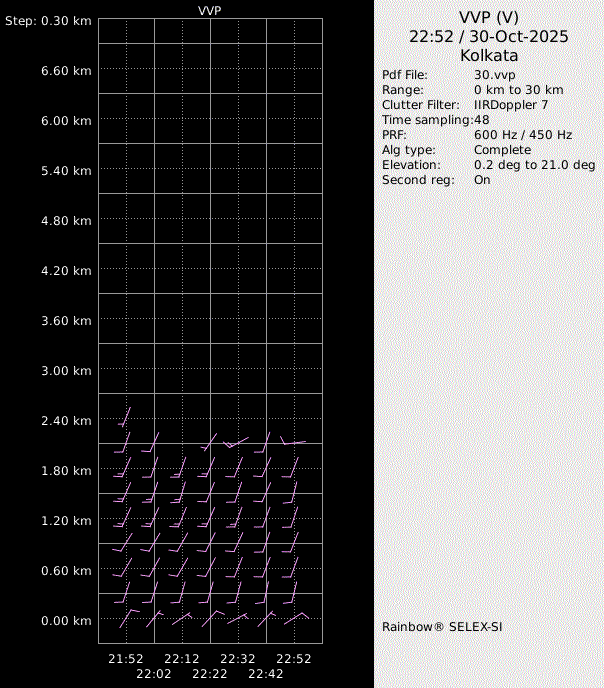Select the 0.00 km wind barb at 22:52
Viewport: 604px width, 688px height.
coord(296,616)
